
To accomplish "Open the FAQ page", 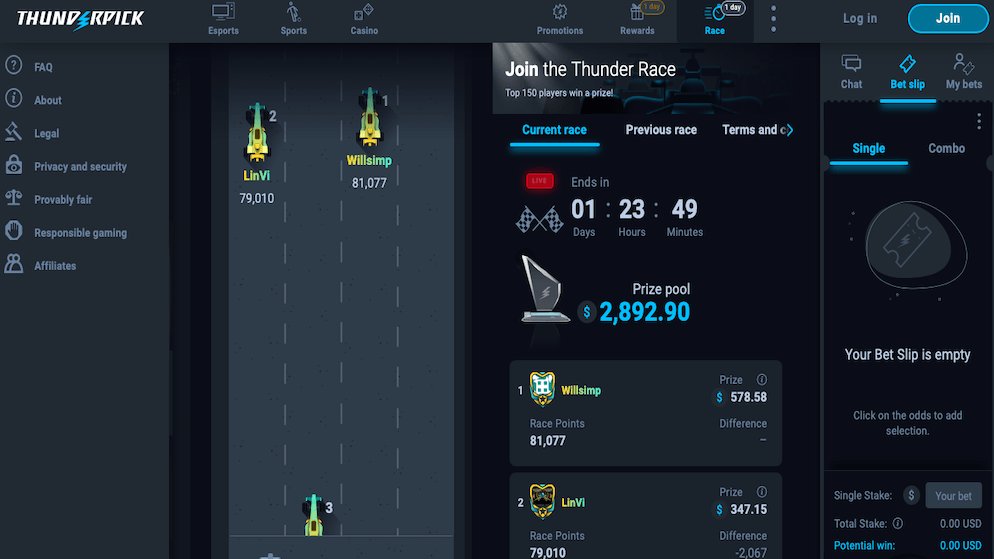I will [x=43, y=67].
